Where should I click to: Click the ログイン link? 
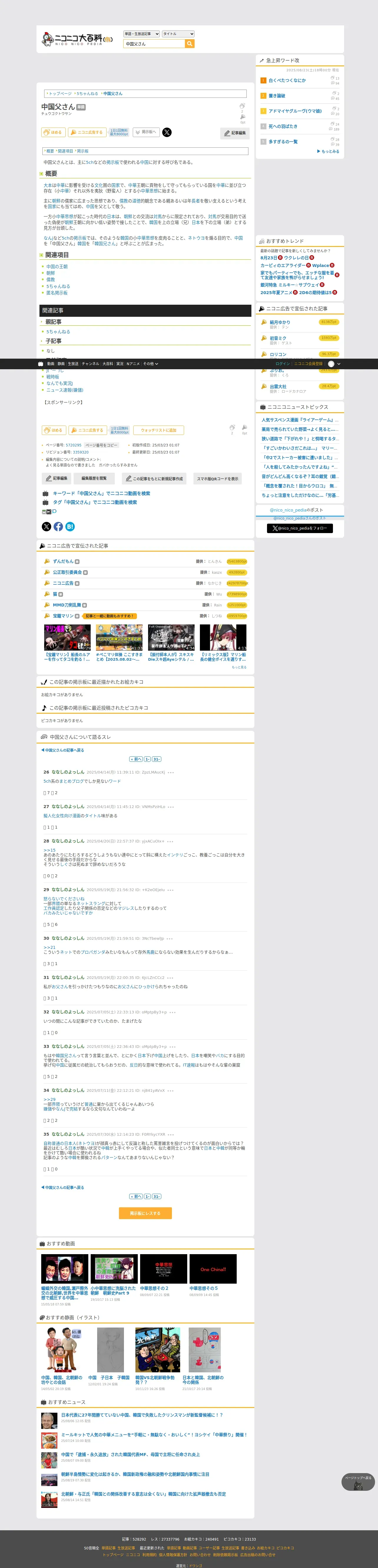283,363
